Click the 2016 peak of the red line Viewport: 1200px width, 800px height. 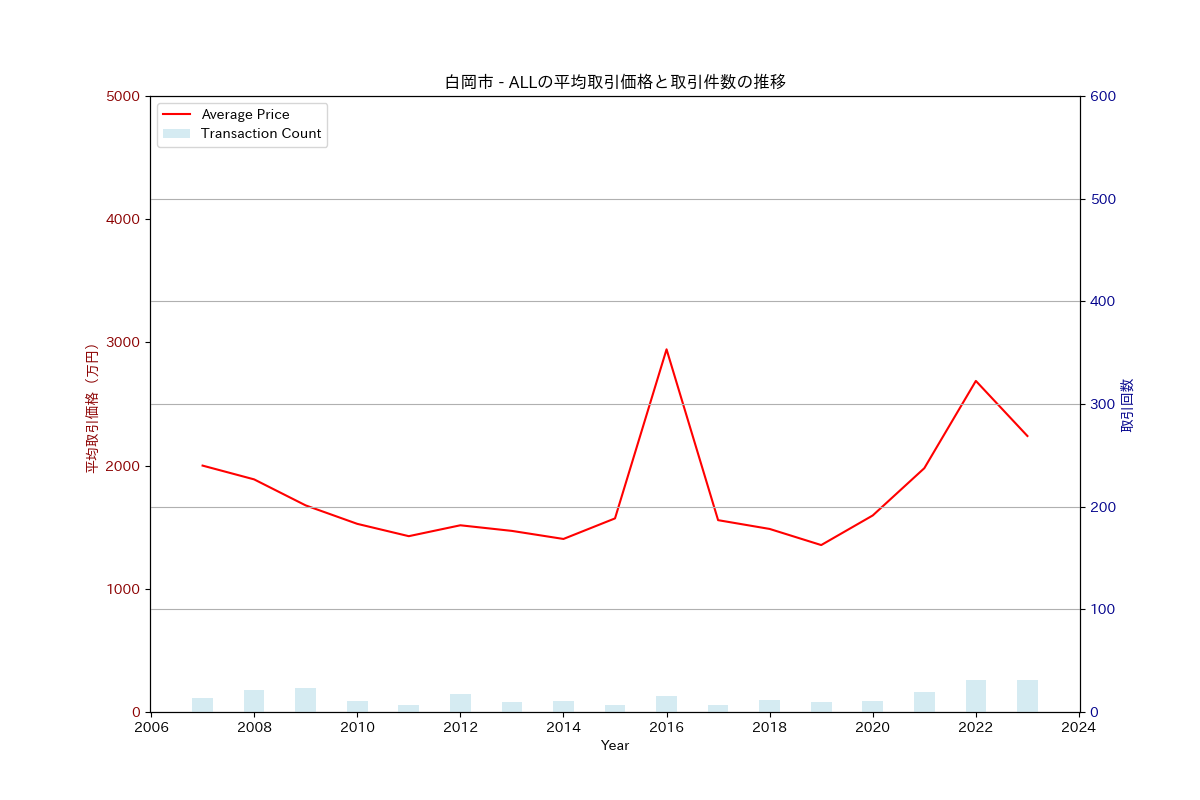coord(666,350)
